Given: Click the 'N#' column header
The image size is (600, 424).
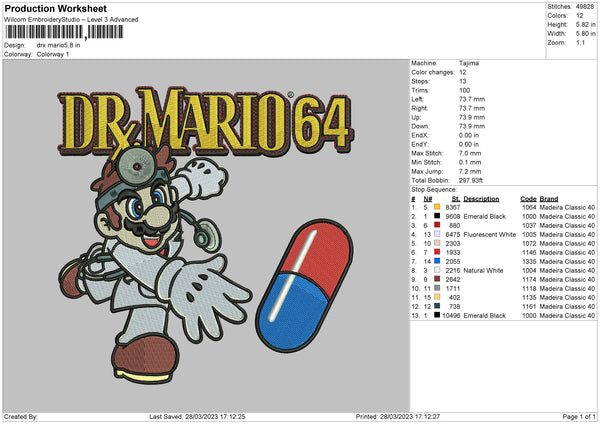Looking at the screenshot, I should tap(428, 199).
